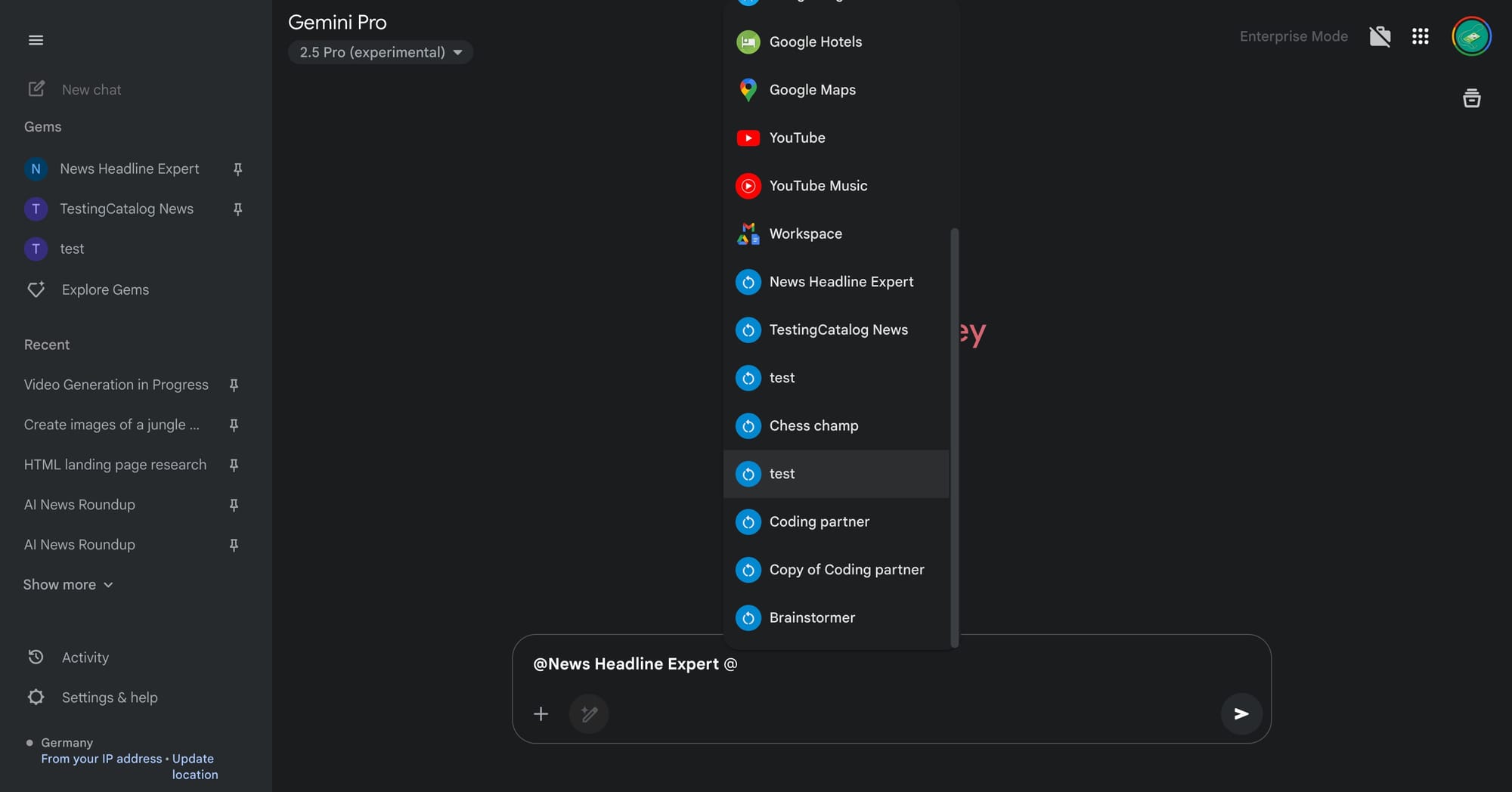Click the Activity history icon
Screen dimensions: 1512x792
point(36,657)
